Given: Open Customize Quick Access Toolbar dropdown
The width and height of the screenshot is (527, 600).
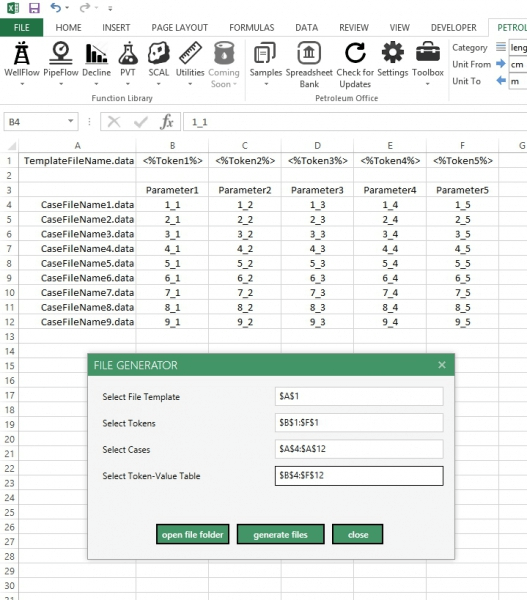Looking at the screenshot, I should [x=110, y=8].
